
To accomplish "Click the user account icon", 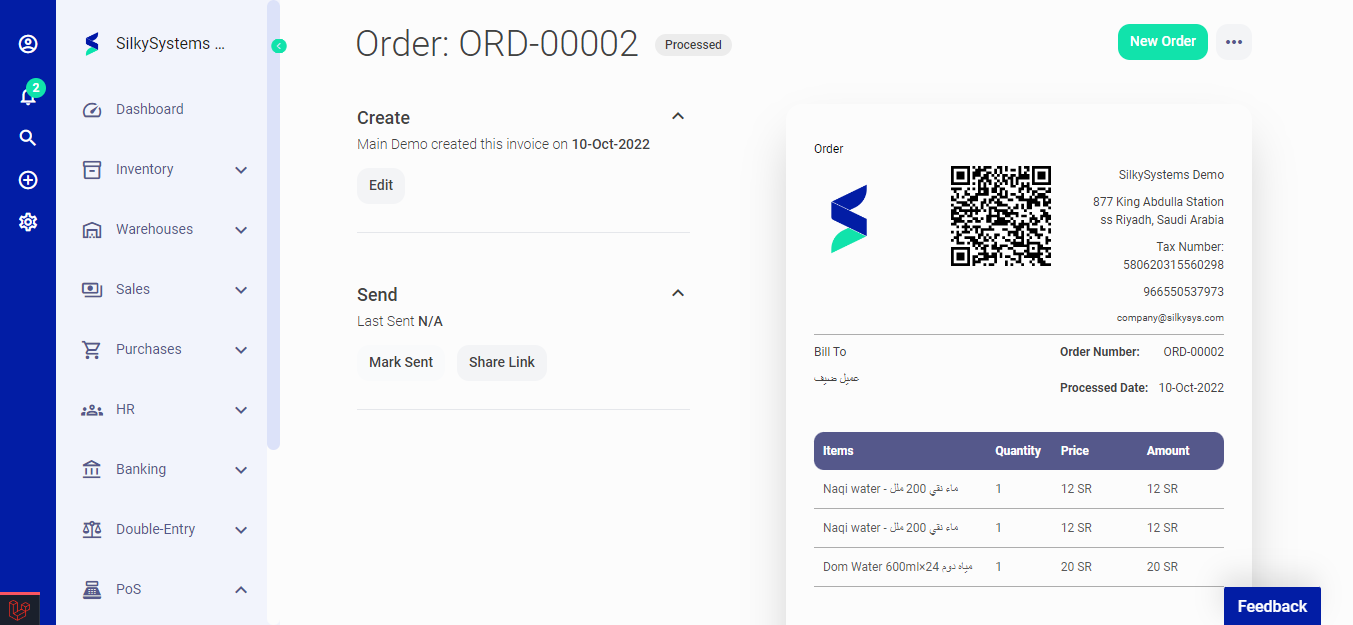I will pos(27,44).
